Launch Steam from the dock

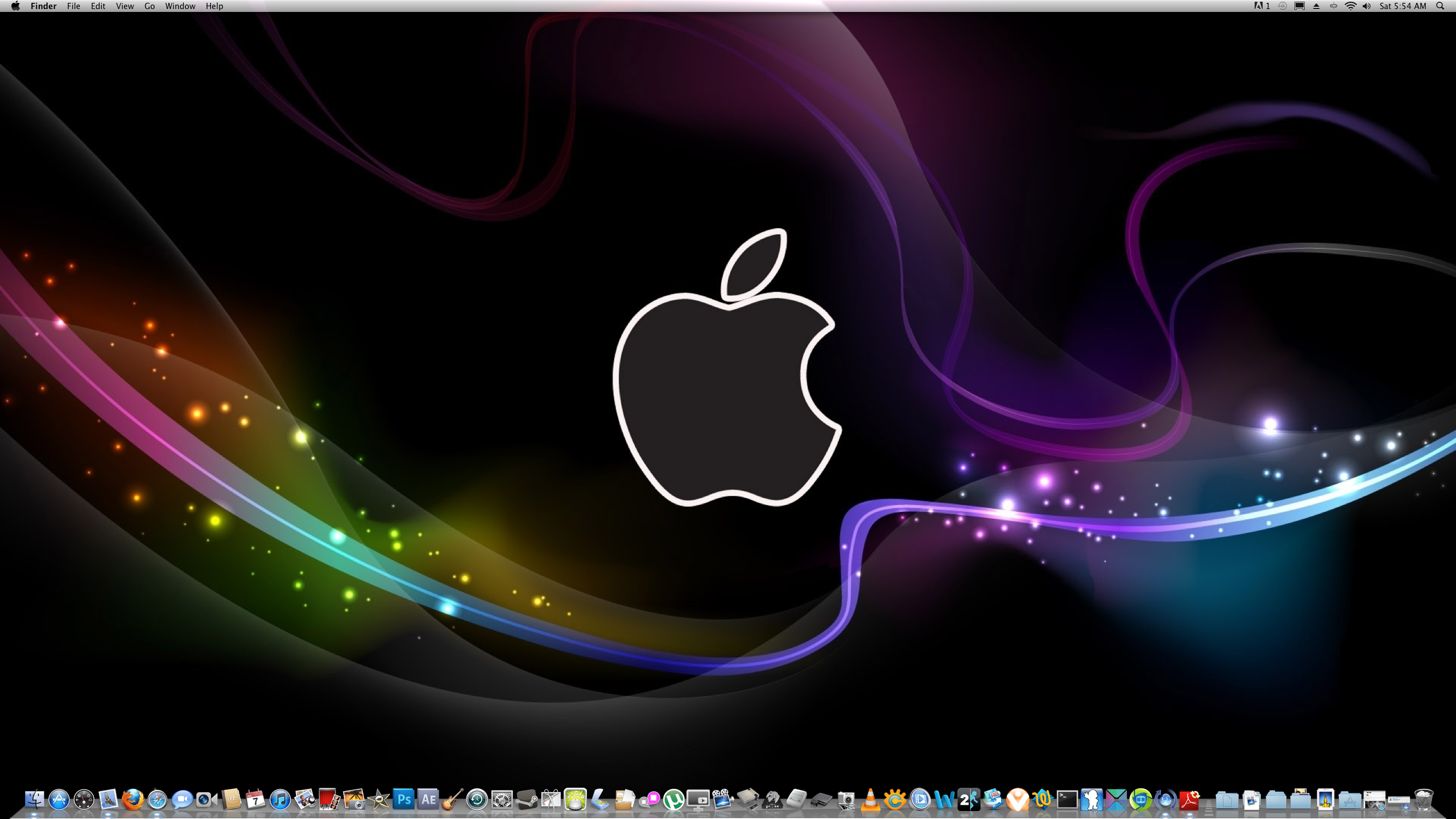point(527,800)
